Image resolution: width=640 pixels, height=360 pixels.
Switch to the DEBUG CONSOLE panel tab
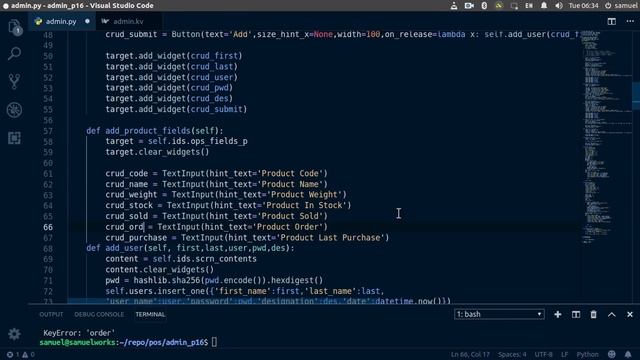coord(99,314)
